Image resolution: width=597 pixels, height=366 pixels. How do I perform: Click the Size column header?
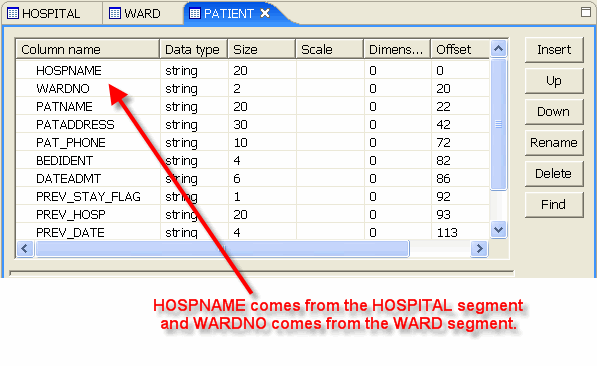tap(262, 50)
